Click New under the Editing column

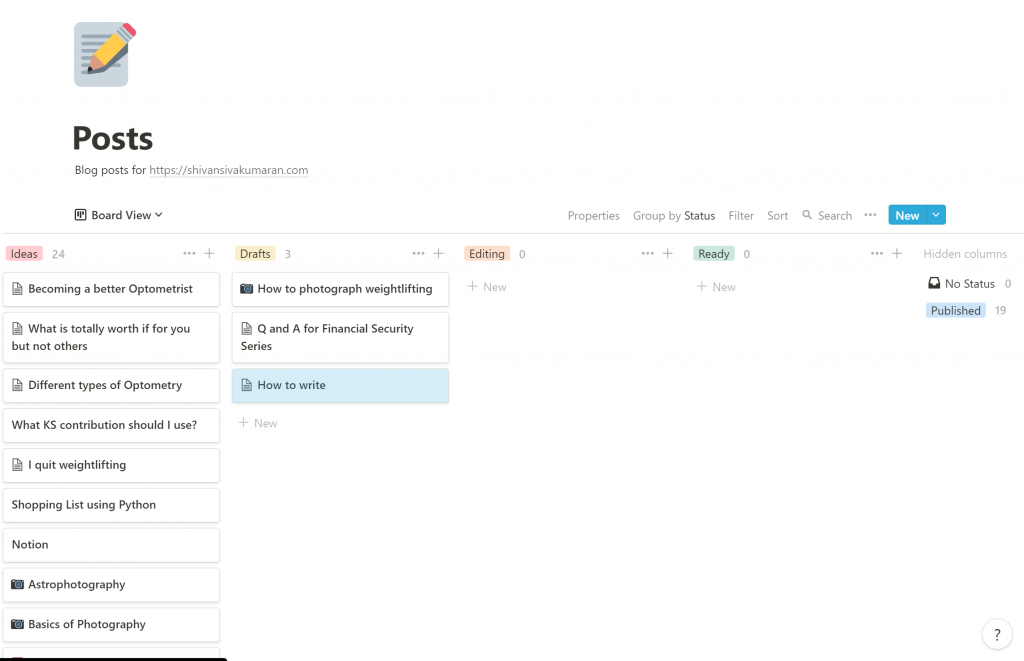[x=486, y=287]
